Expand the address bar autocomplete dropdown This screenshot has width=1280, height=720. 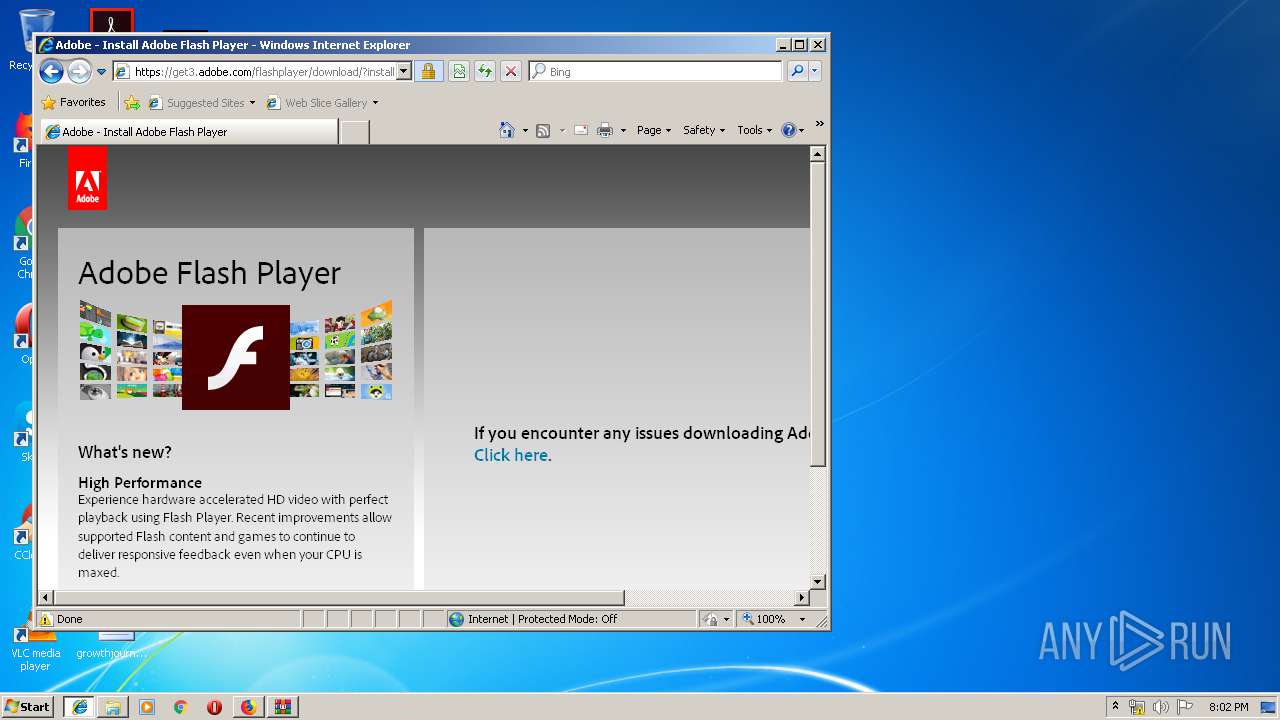(404, 72)
